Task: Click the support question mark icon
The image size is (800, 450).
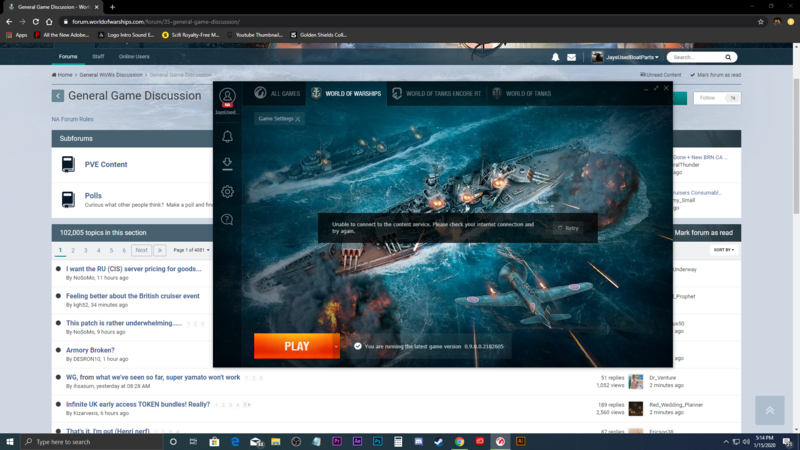Action: pyautogui.click(x=228, y=219)
